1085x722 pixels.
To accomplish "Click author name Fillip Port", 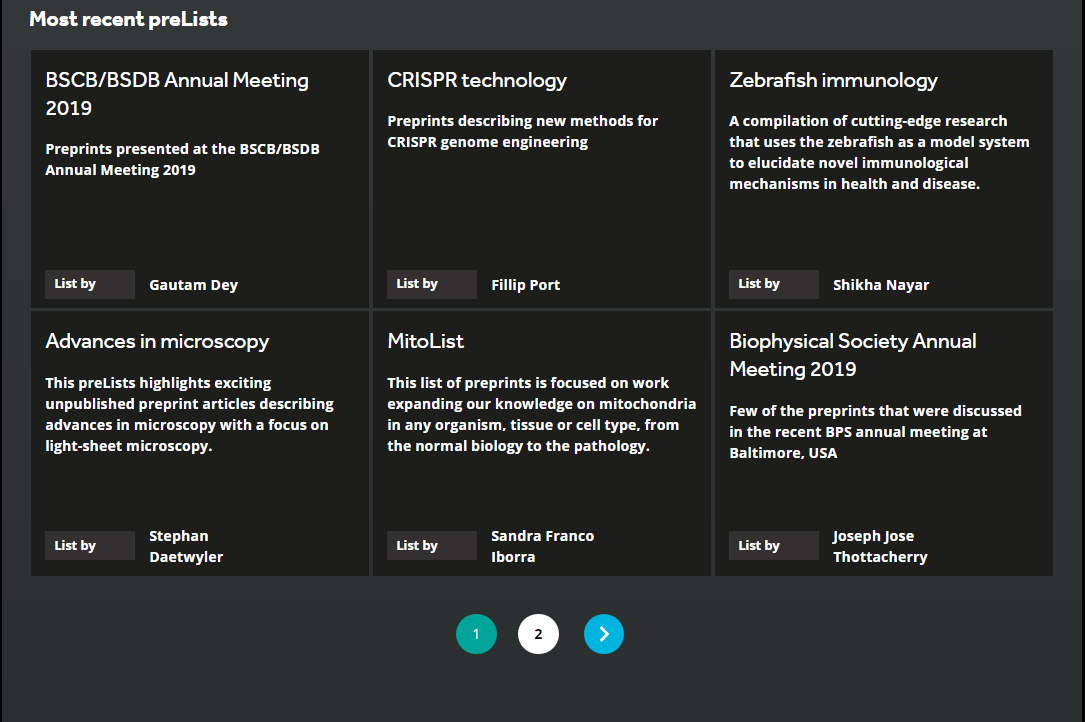I will pos(525,285).
